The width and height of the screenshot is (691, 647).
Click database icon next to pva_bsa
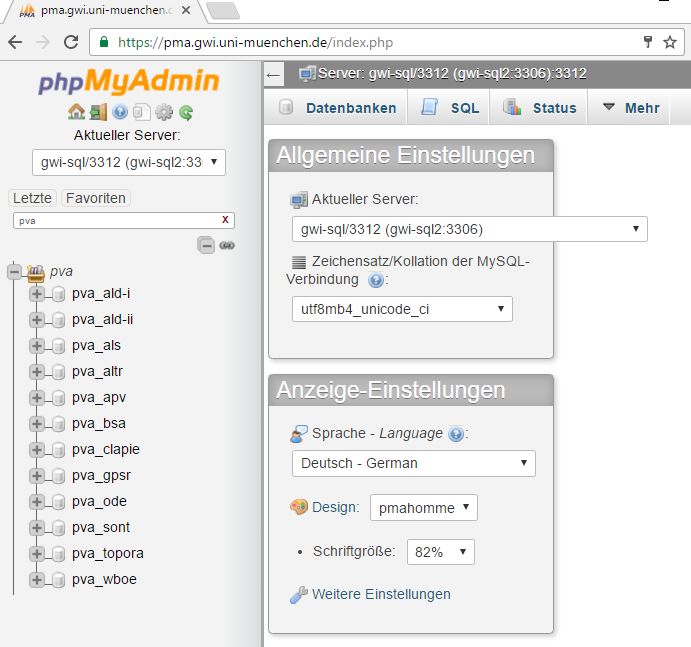58,424
